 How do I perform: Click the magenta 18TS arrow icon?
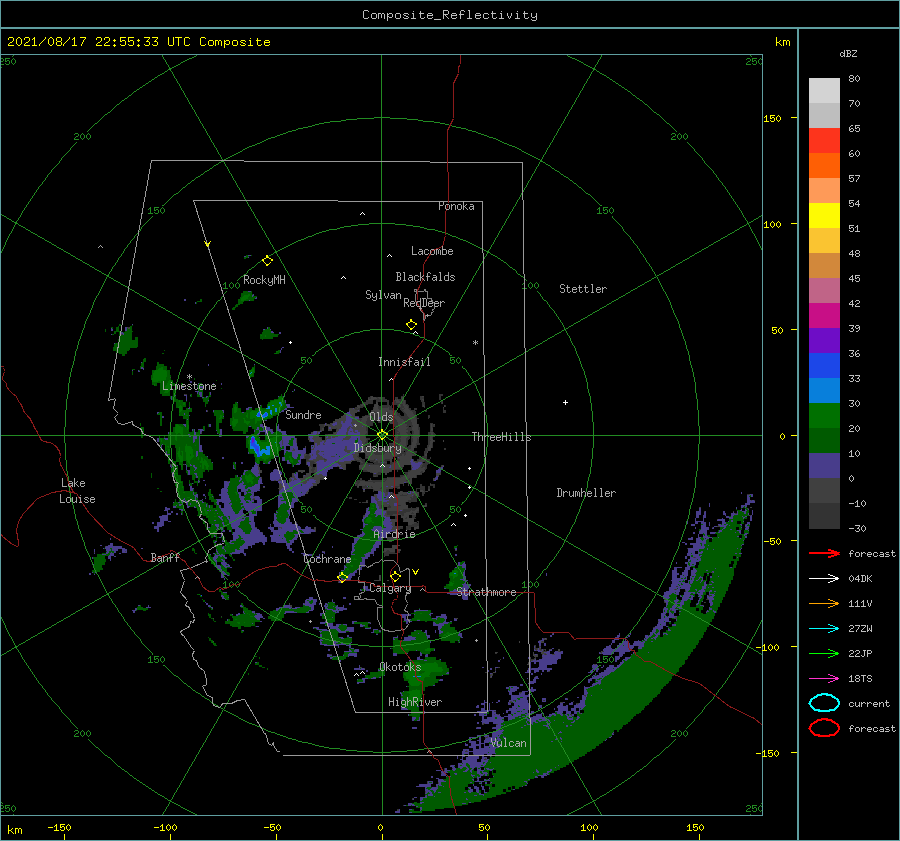pyautogui.click(x=824, y=679)
